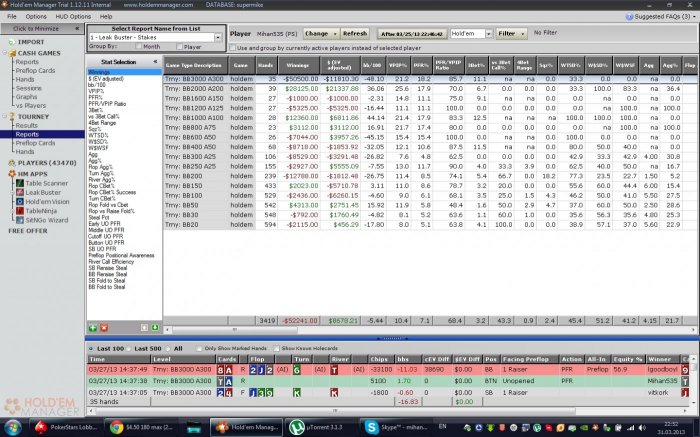The height and width of the screenshot is (437, 700).
Task: Click the red remove stat icon
Action: (104, 327)
